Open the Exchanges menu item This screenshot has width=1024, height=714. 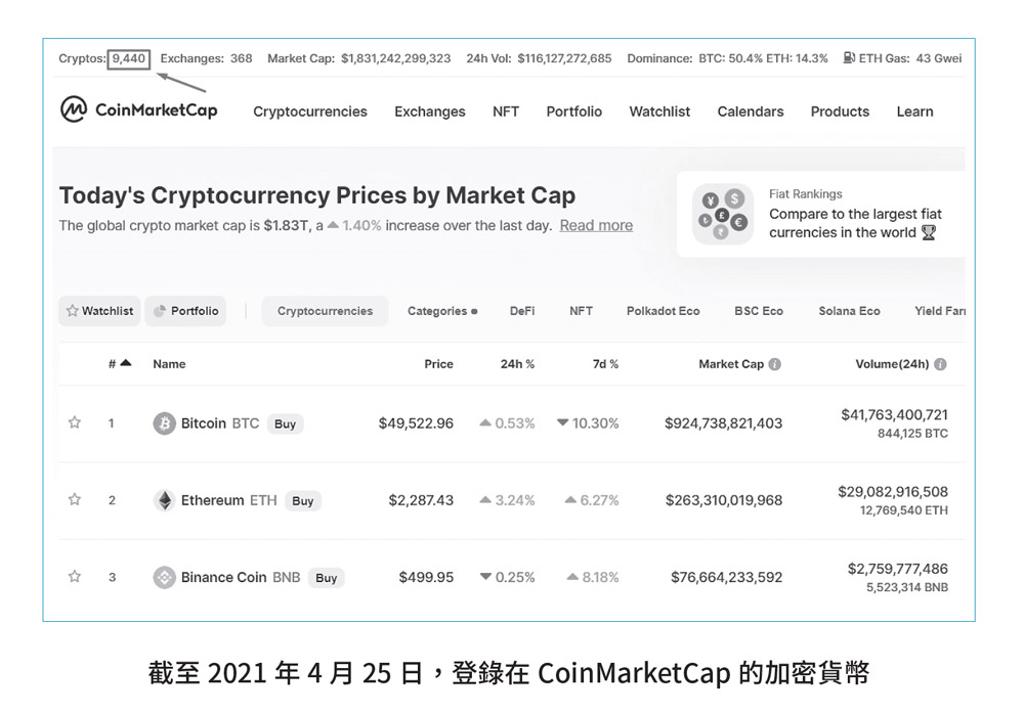(x=430, y=112)
